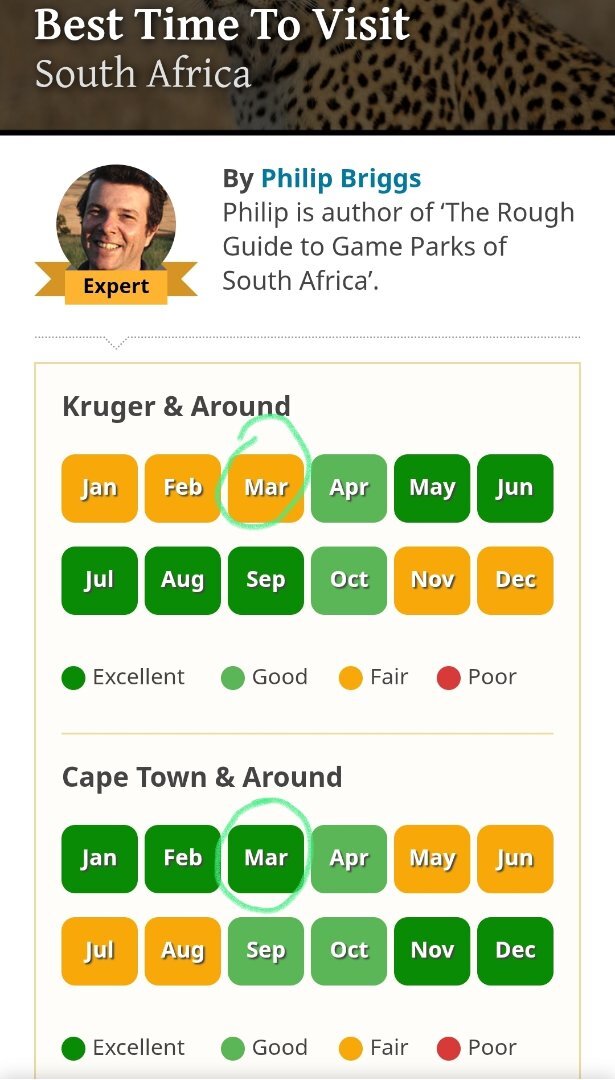Choose Dec under Kruger & Around
This screenshot has height=1080, width=615.
[515, 580]
